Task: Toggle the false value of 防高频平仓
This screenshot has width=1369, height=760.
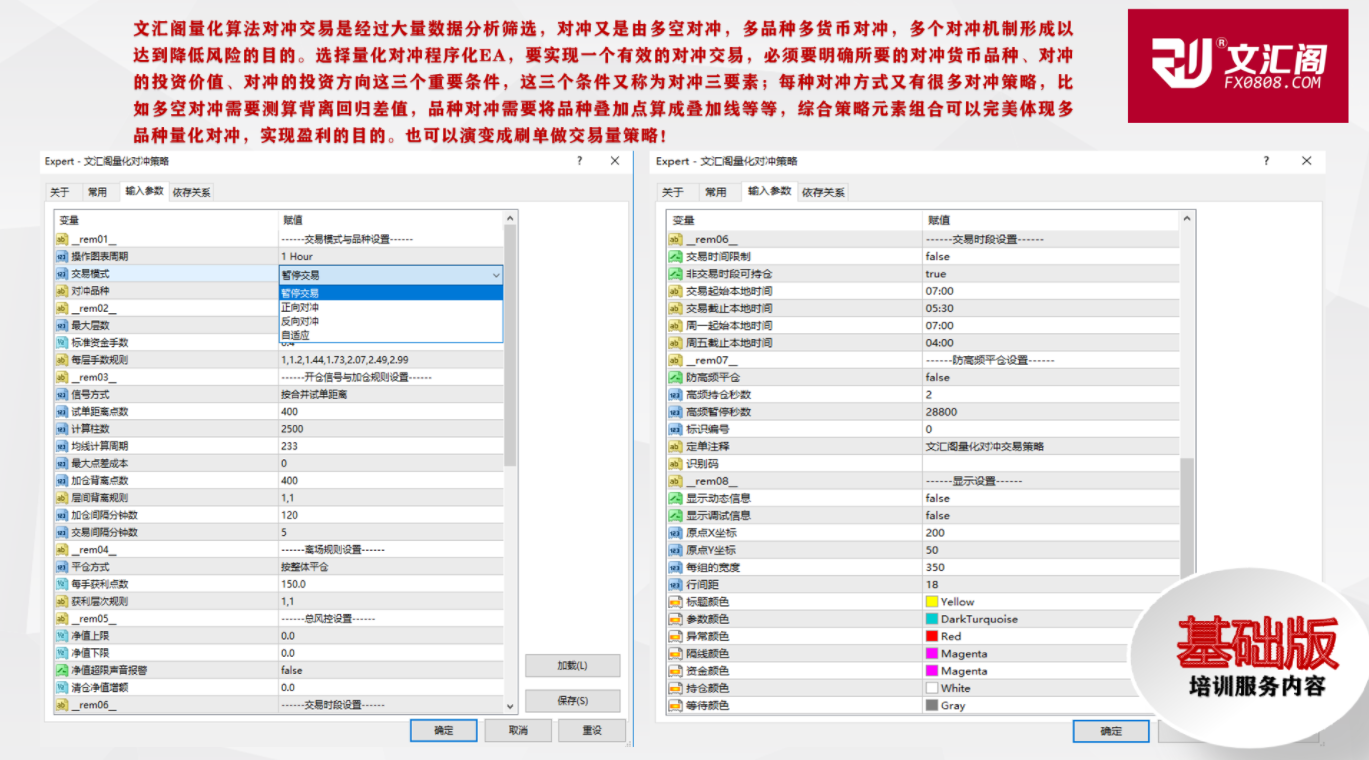Action: tap(937, 377)
